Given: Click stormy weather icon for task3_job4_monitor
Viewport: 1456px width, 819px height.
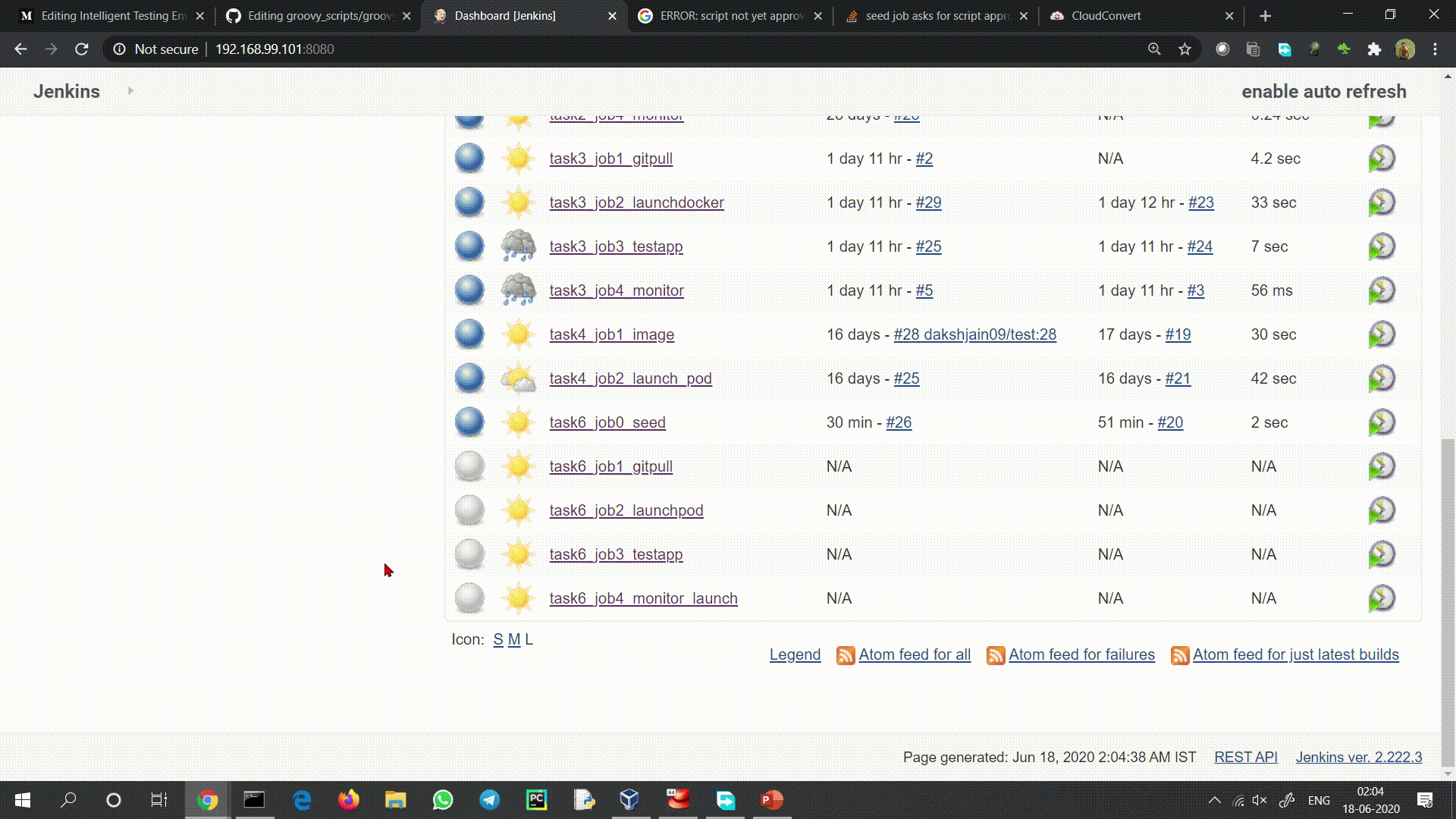Looking at the screenshot, I should (x=518, y=290).
